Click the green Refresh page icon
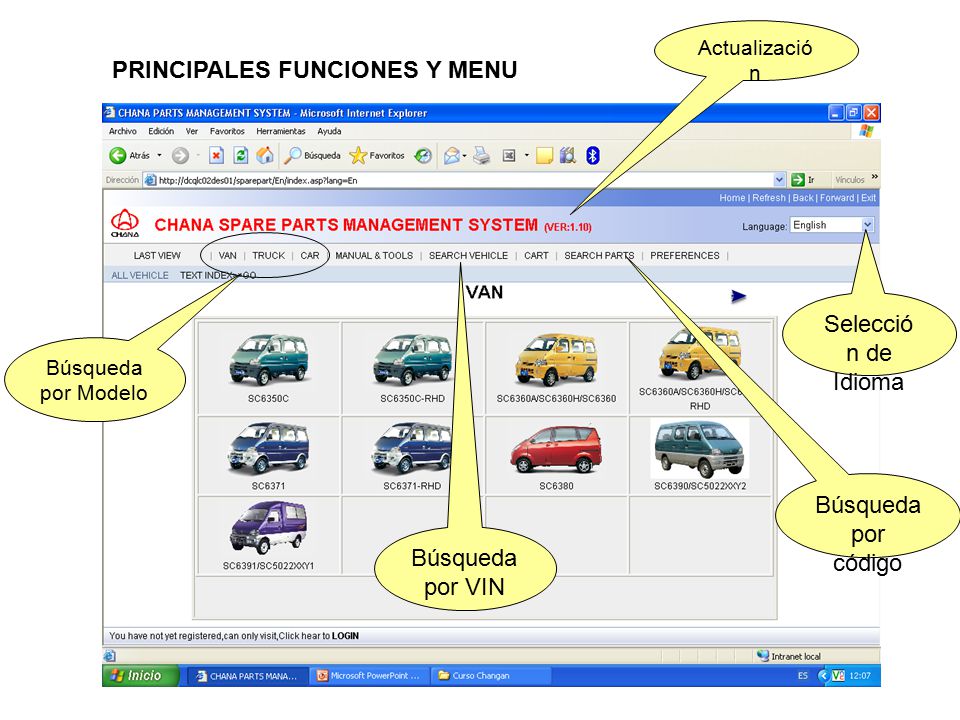Viewport: 960px width, 720px height. coord(241,156)
